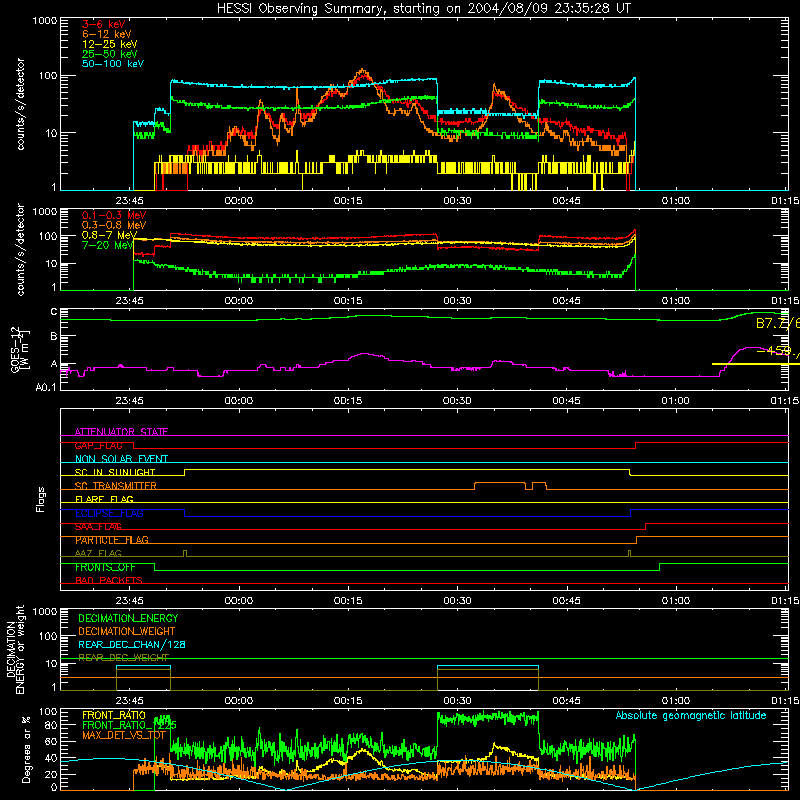Viewport: 800px width, 800px height.
Task: Click the 'DECIMATION ENERGY or weight' axis title
Action: tap(15, 649)
